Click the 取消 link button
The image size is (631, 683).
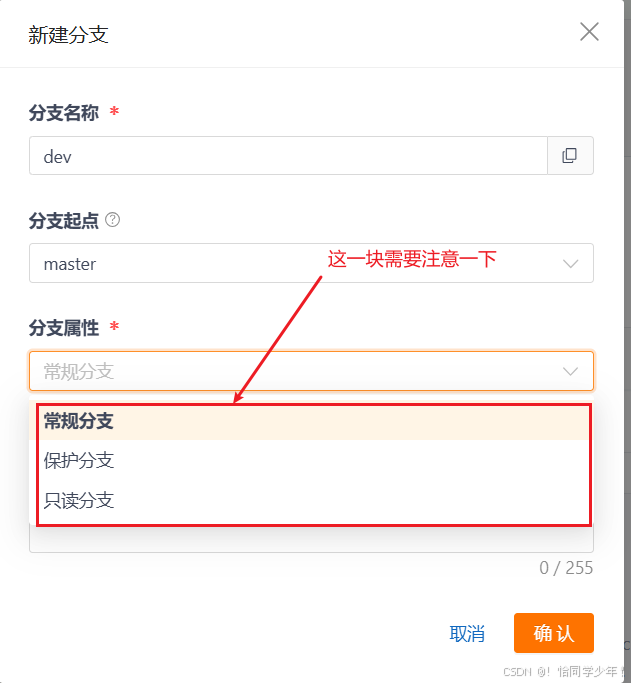pos(467,633)
